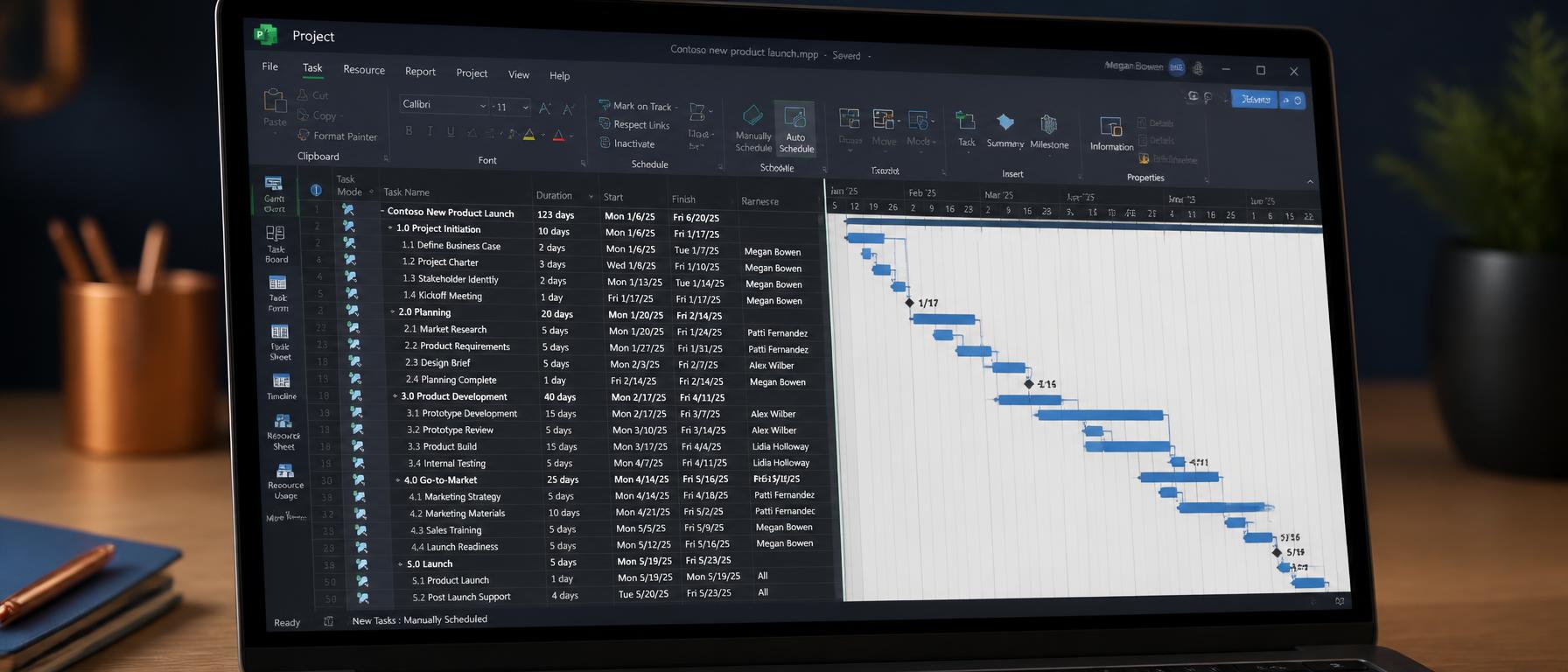Open the Calibri font name dropdown
The image size is (1568, 672).
[x=483, y=106]
